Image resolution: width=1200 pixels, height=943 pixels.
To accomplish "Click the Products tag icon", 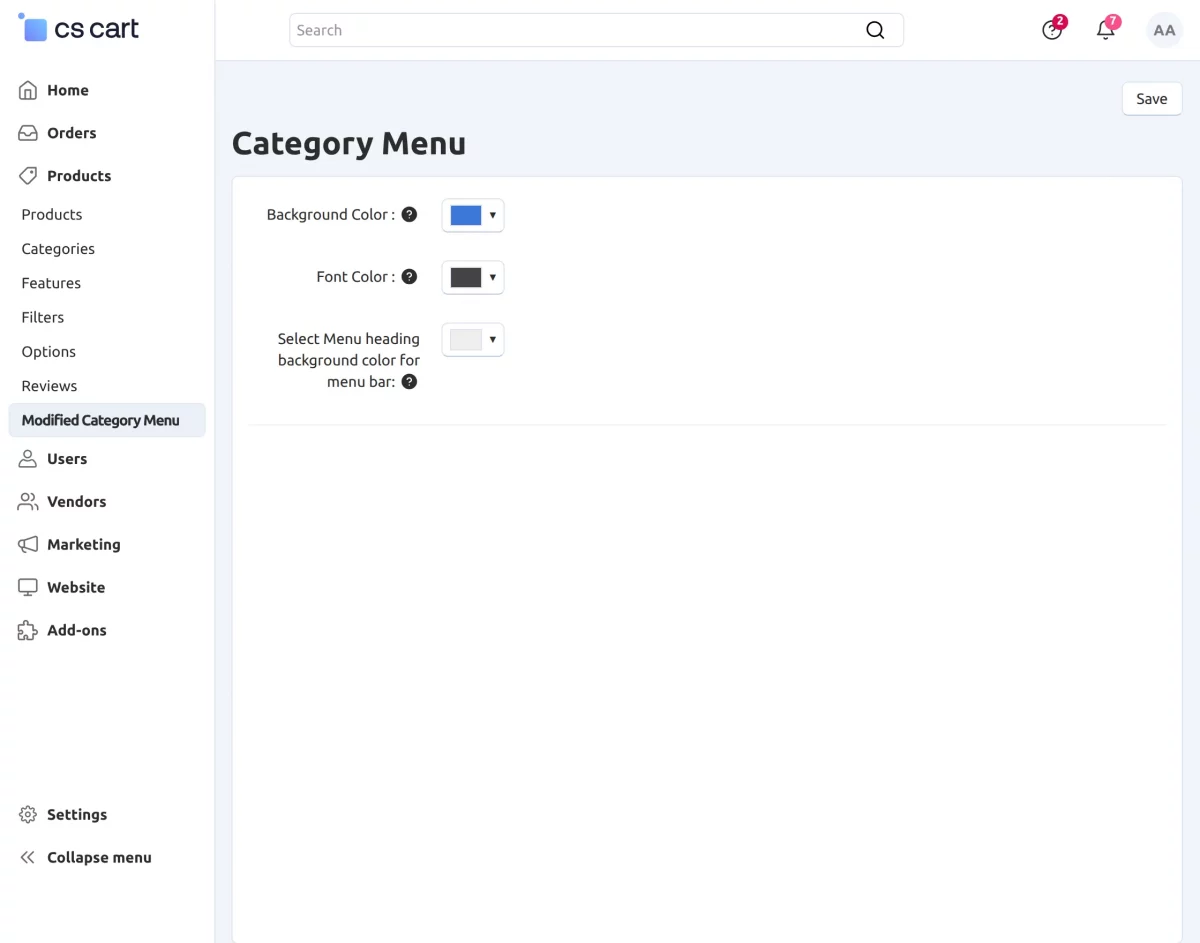I will [x=28, y=176].
